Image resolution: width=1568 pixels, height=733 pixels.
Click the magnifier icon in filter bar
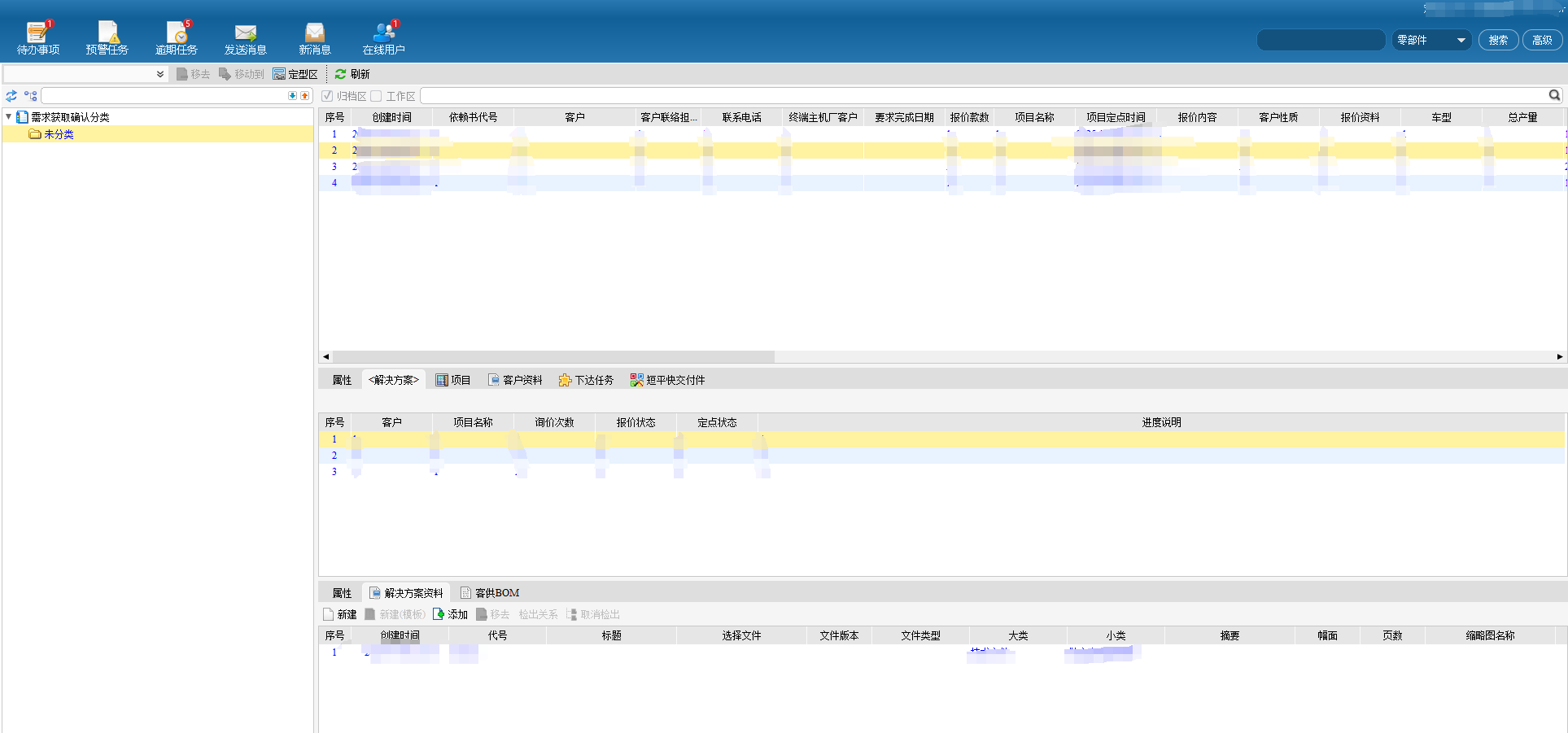(1554, 96)
